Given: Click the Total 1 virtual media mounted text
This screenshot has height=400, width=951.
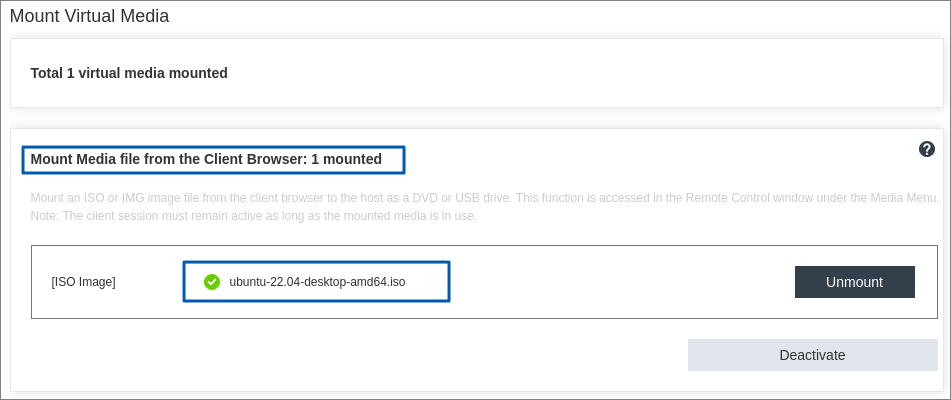Looking at the screenshot, I should [129, 73].
